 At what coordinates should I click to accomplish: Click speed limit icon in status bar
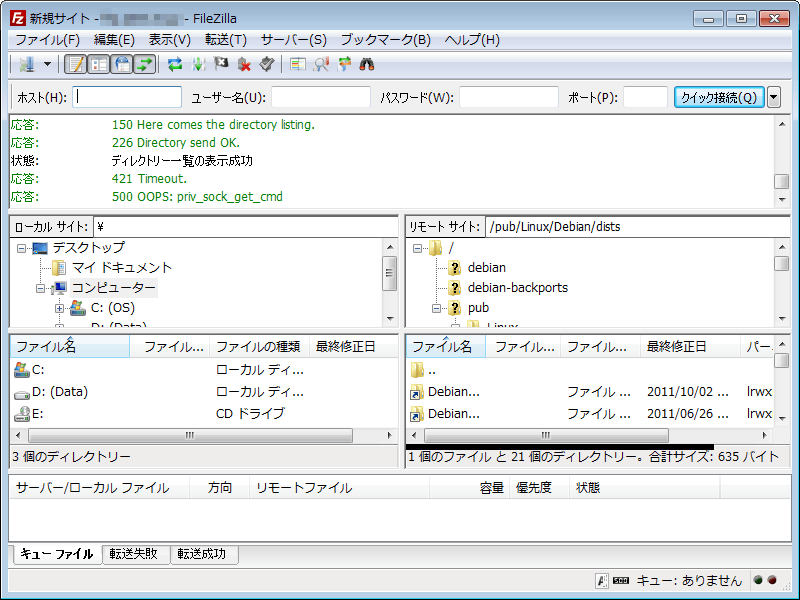(x=620, y=580)
